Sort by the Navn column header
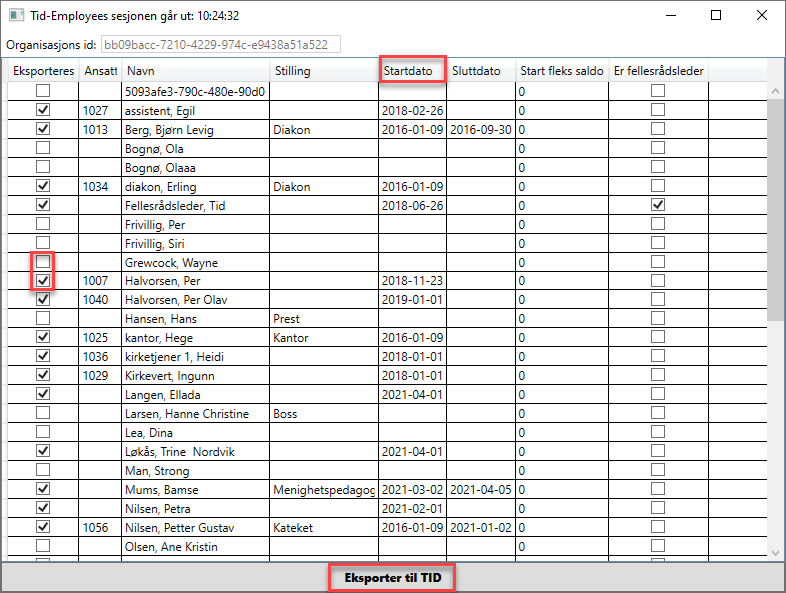Viewport: 786px width, 593px height. click(195, 71)
